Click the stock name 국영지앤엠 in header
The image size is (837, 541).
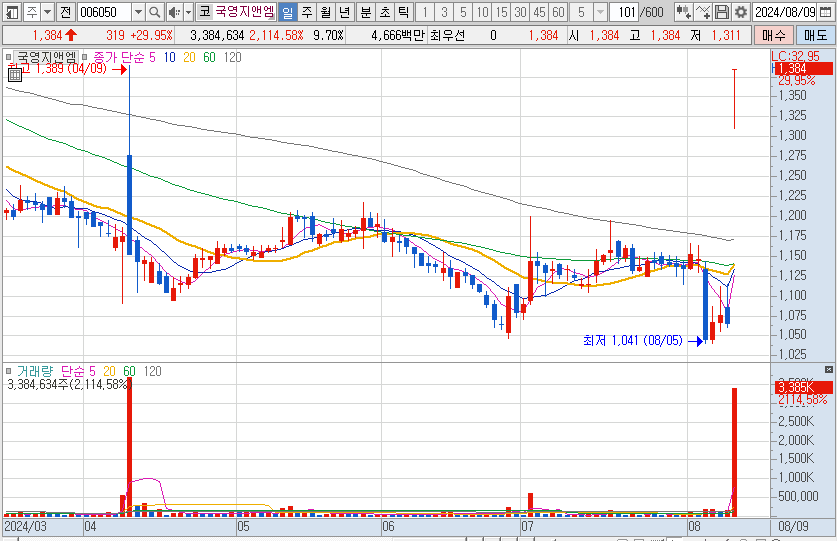[244, 12]
